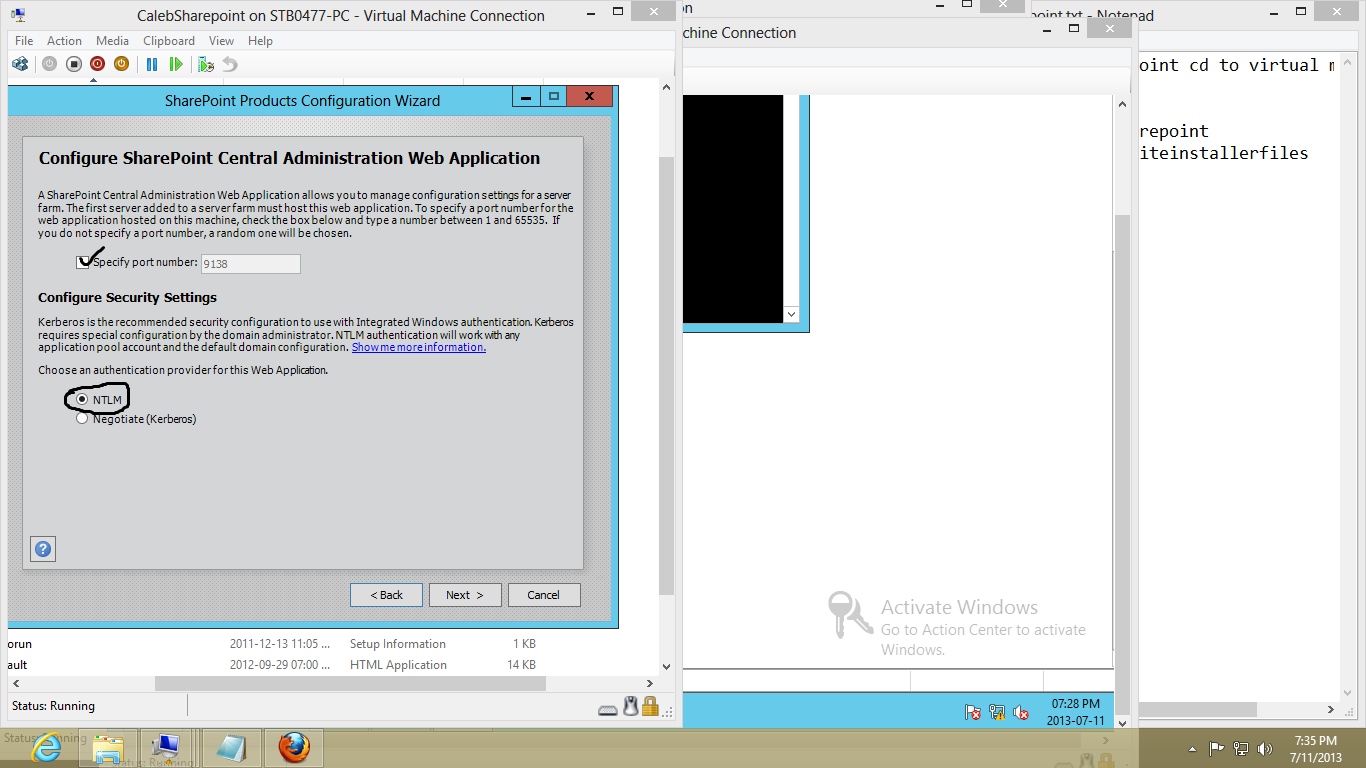The height and width of the screenshot is (768, 1366).
Task: Cancel the SharePoint configuration wizard
Action: tap(544, 595)
